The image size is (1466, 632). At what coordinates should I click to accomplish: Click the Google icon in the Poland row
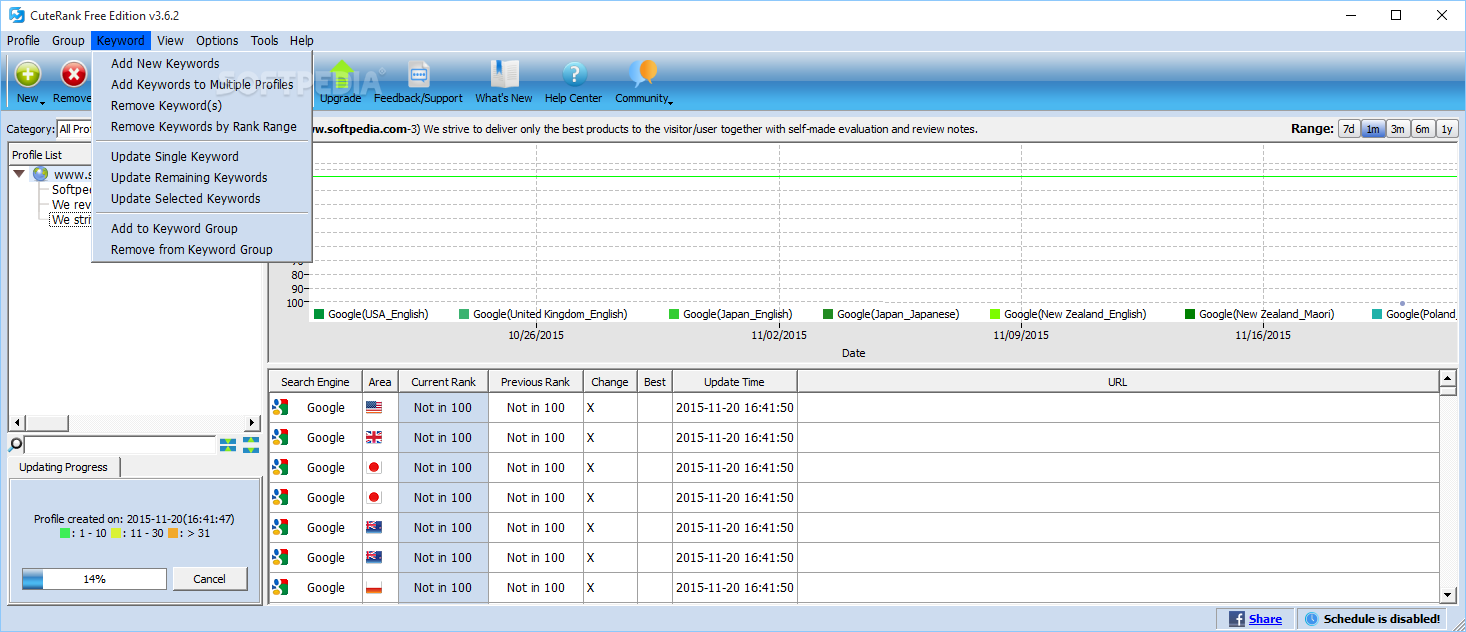click(280, 588)
